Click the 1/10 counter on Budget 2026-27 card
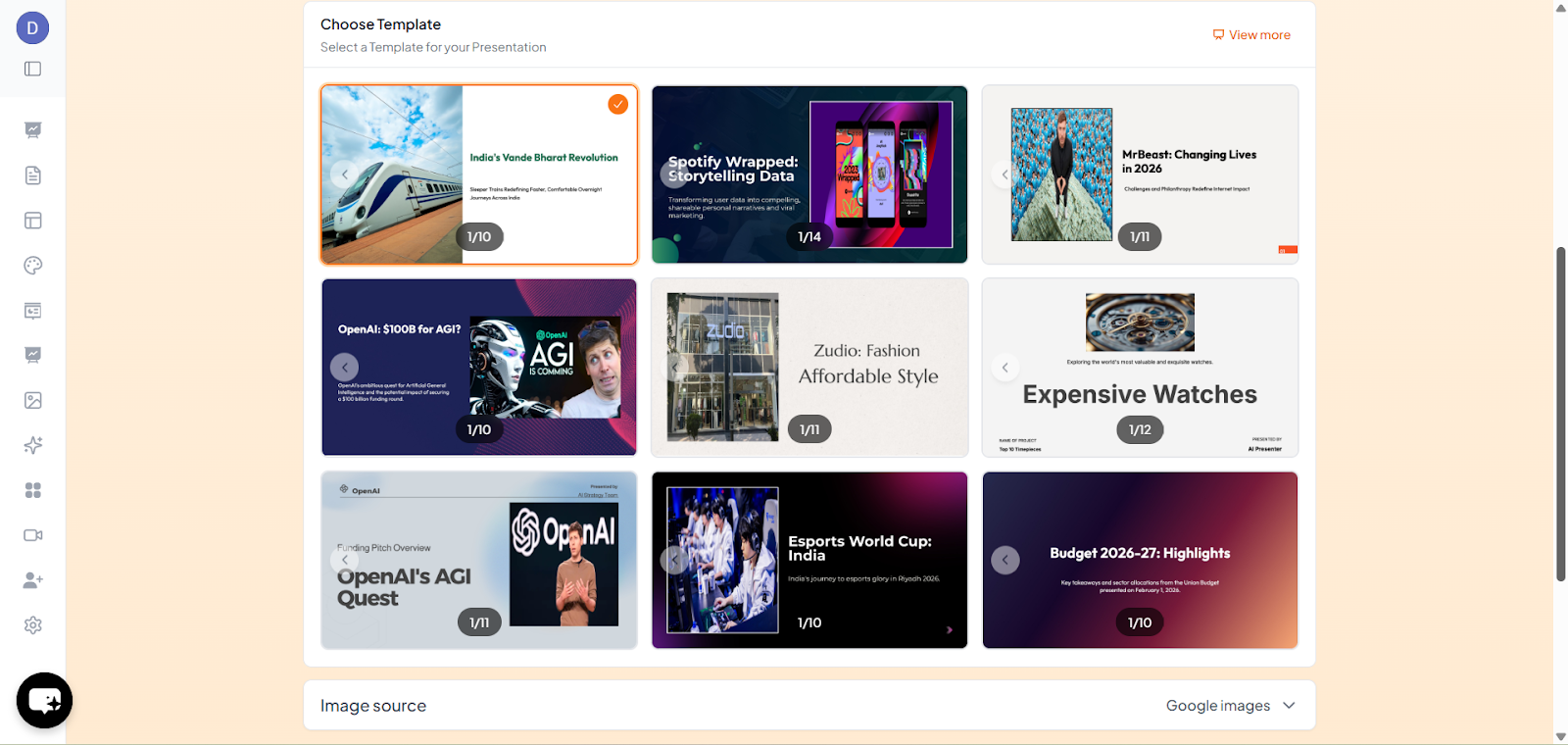 (x=1140, y=622)
